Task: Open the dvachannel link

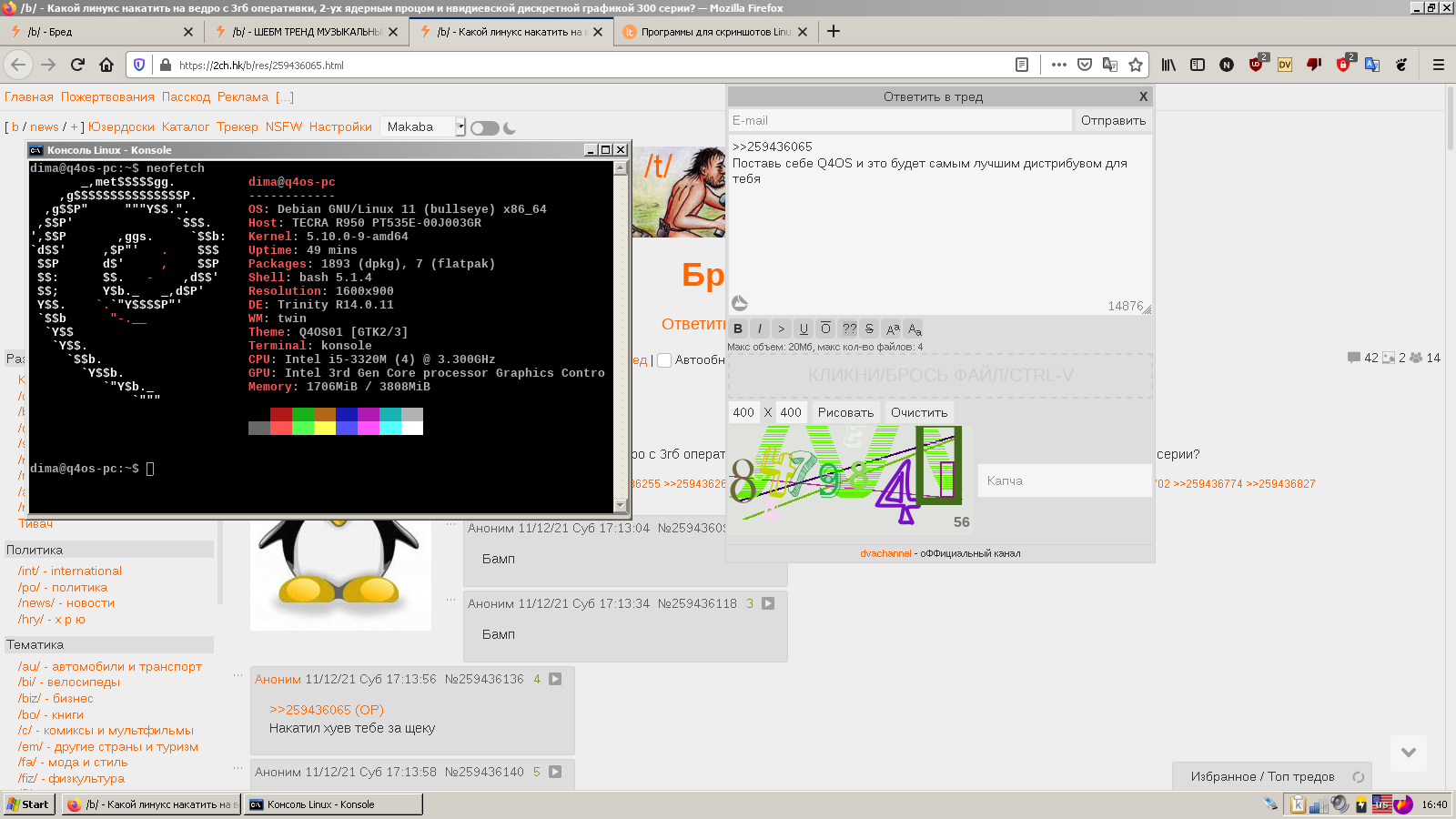Action: pyautogui.click(x=885, y=553)
